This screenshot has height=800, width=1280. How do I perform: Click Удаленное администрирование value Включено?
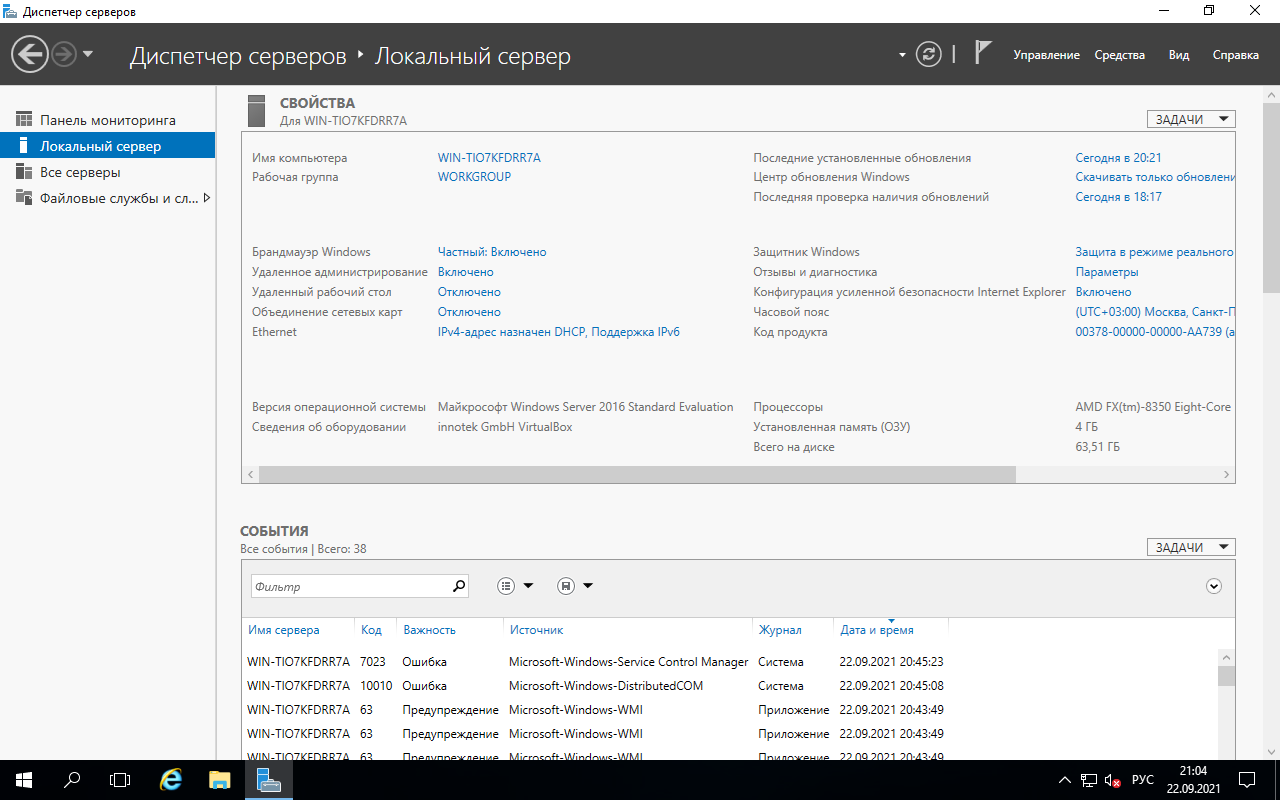pos(466,272)
